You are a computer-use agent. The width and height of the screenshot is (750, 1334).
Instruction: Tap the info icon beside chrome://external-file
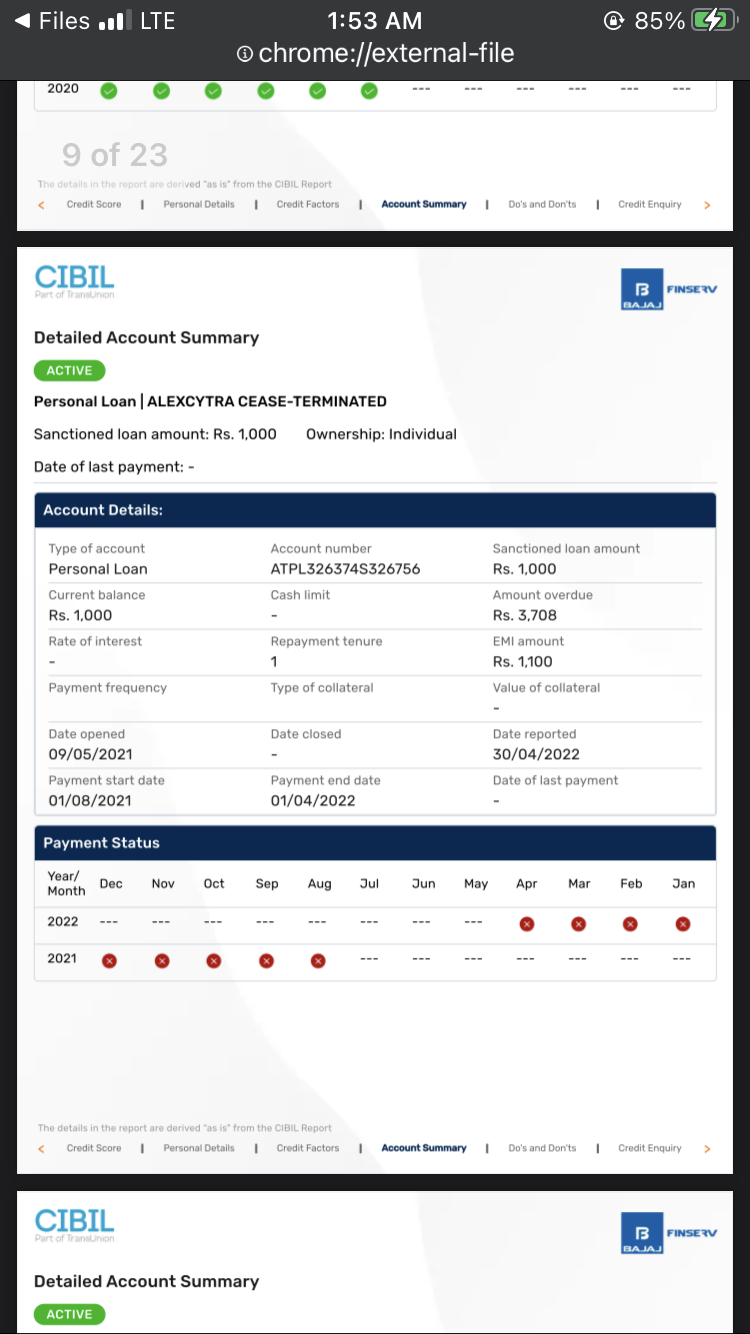coord(244,54)
